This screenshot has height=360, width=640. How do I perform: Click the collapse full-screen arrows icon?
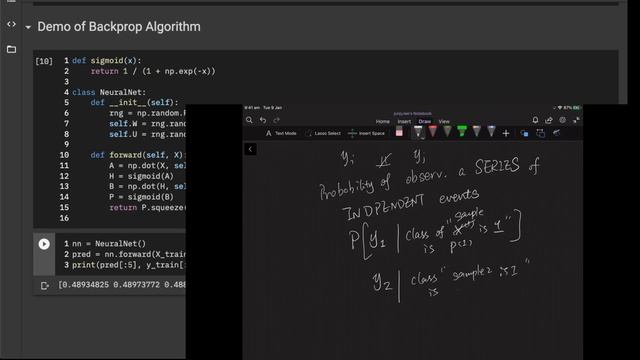click(x=576, y=120)
